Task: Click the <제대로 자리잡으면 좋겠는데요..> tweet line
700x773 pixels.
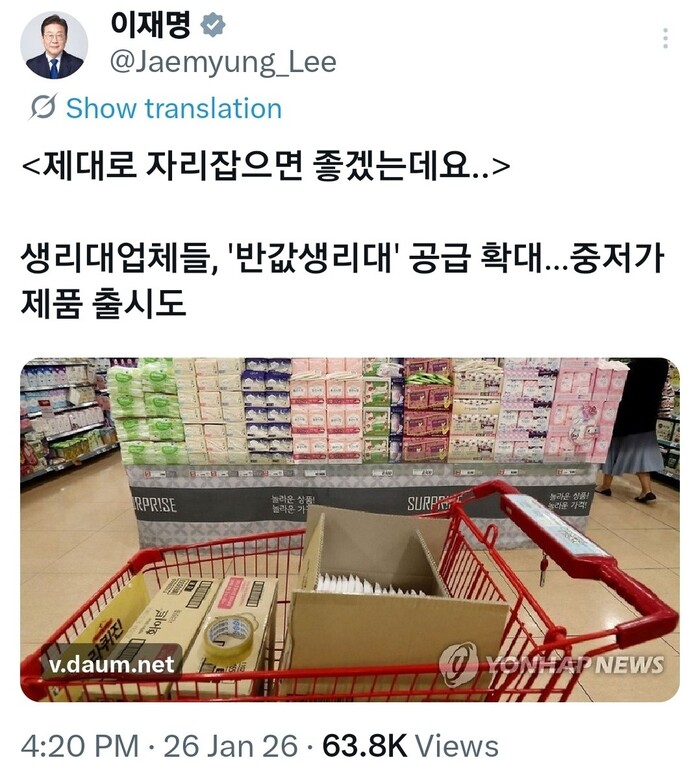Action: coord(266,166)
